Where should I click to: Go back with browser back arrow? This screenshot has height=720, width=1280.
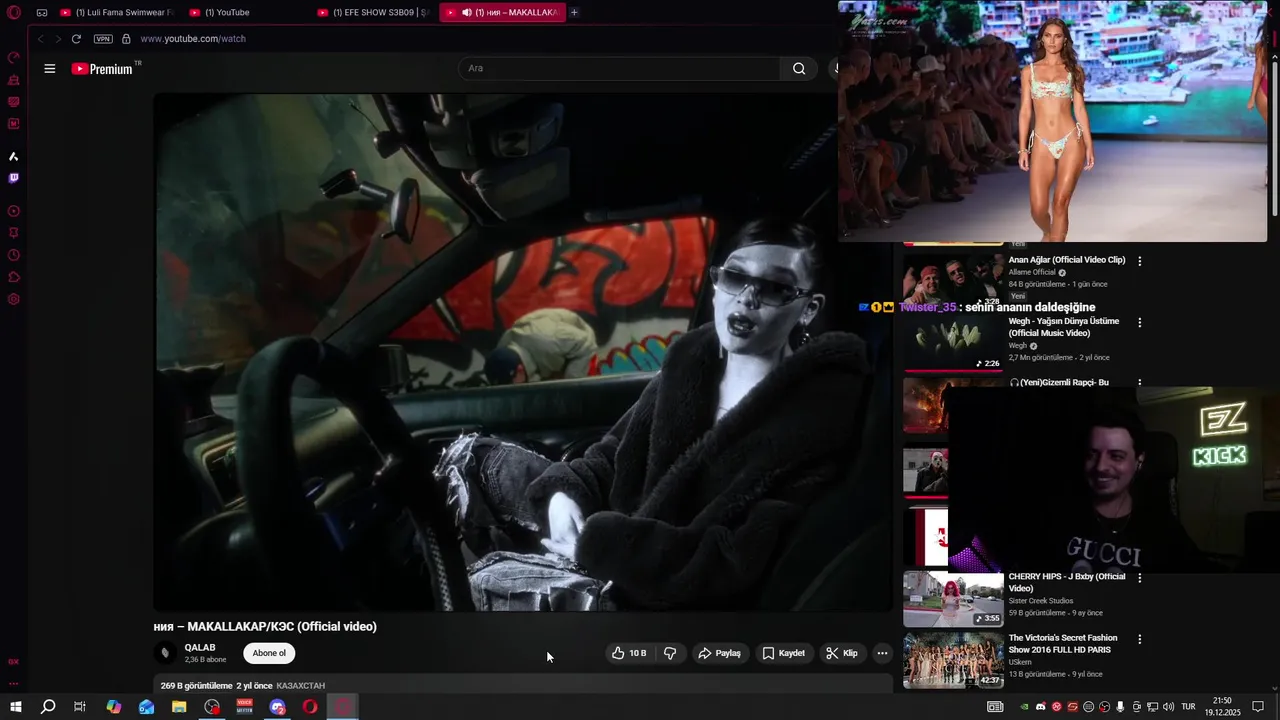[41, 39]
